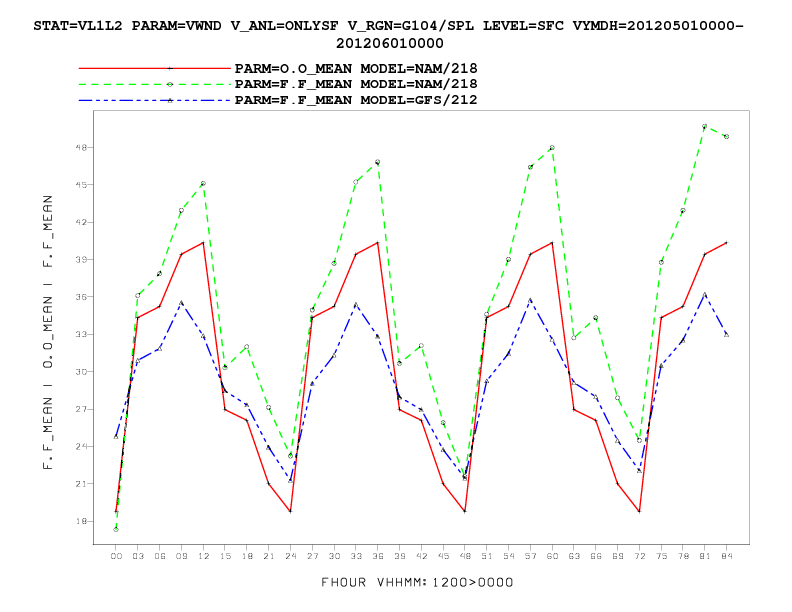This screenshot has width=792, height=612.
Task: Click the x-axis forecast hour label 24
Action: tap(290, 556)
